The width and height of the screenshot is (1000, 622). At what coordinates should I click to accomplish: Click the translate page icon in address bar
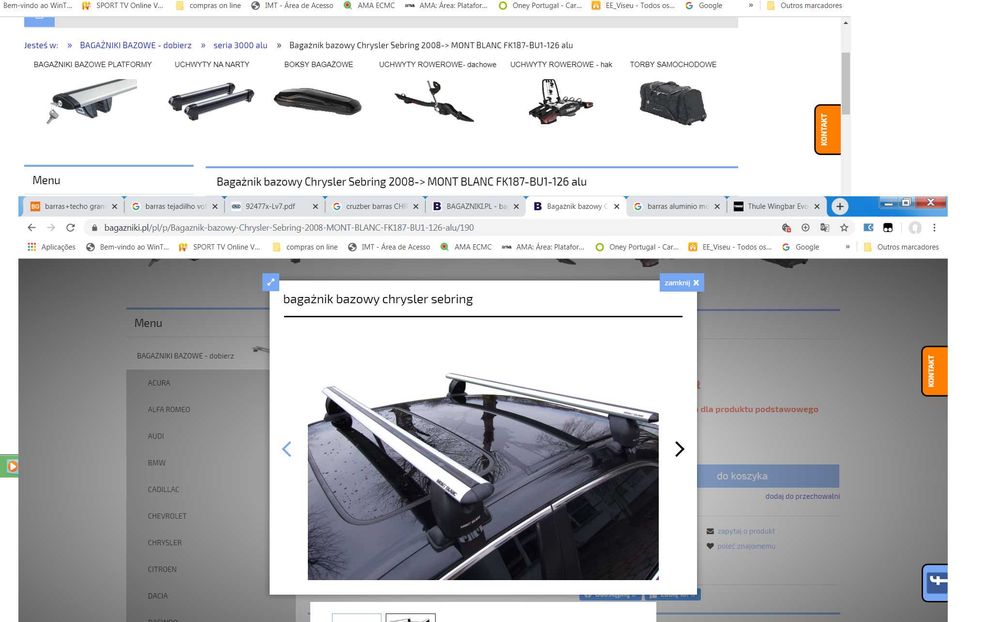point(825,228)
